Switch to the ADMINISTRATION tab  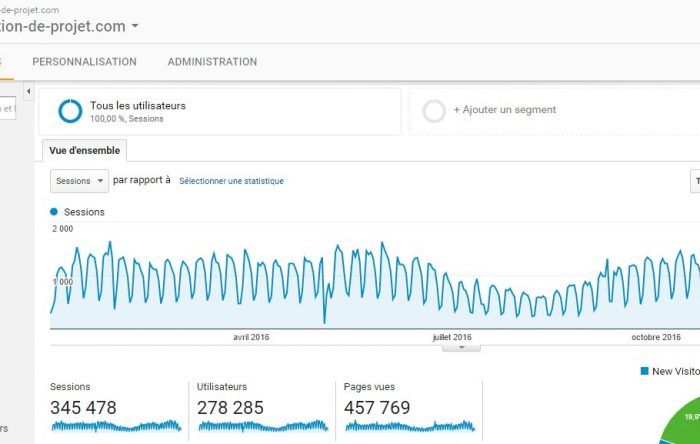212,62
